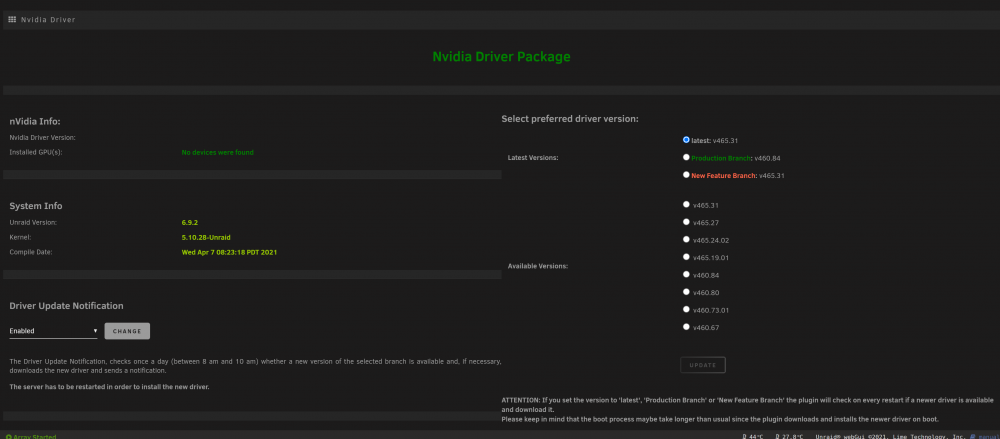Click the 'Kernel:' label
Viewport: 1000px width, 439px height.
click(x=20, y=237)
